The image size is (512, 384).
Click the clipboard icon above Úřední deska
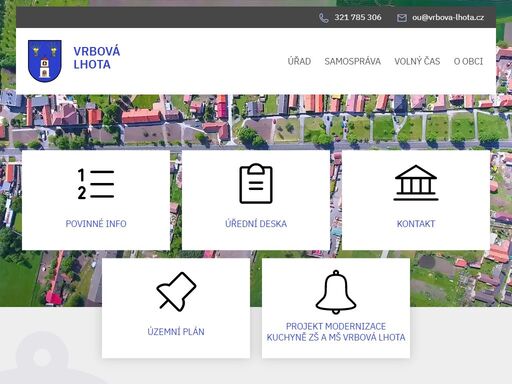click(256, 183)
